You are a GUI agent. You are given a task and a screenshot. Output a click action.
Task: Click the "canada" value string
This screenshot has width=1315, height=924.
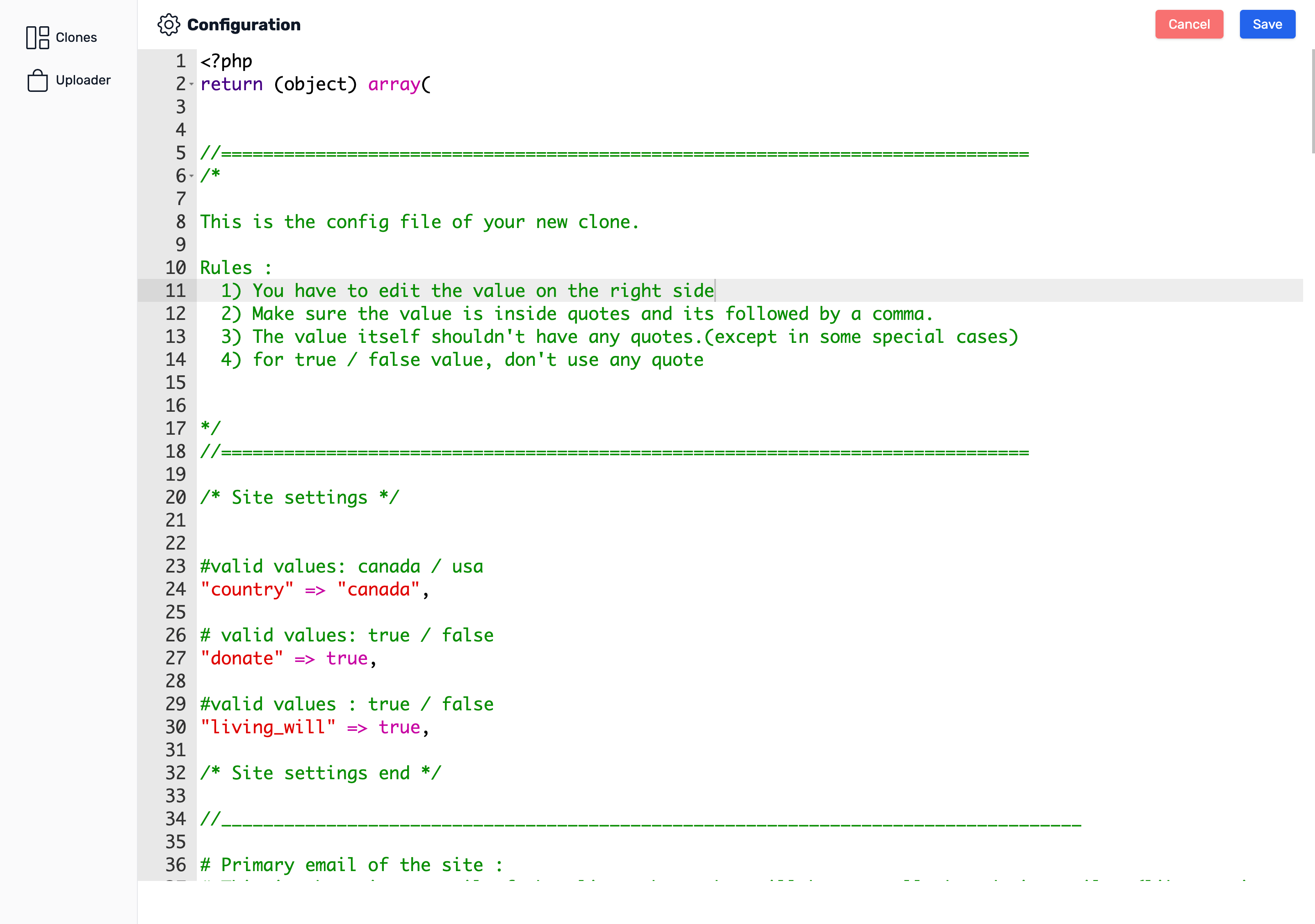378,589
